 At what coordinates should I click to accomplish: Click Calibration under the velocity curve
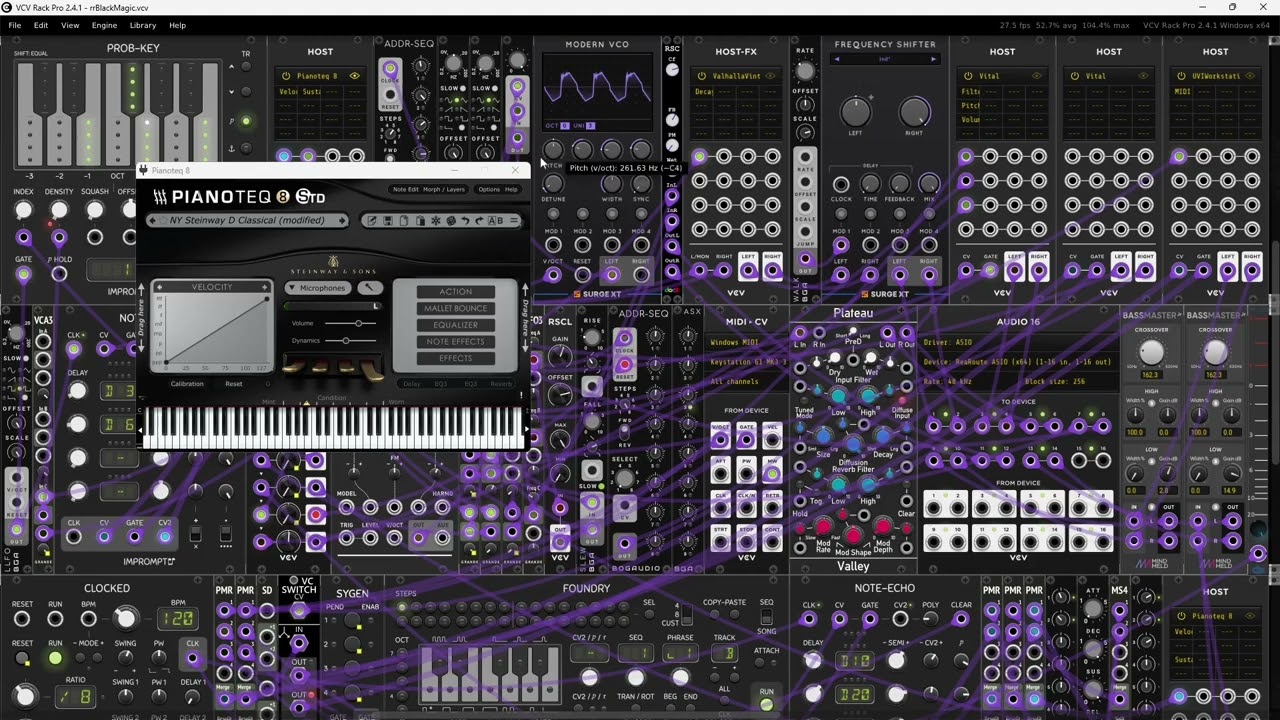point(187,384)
